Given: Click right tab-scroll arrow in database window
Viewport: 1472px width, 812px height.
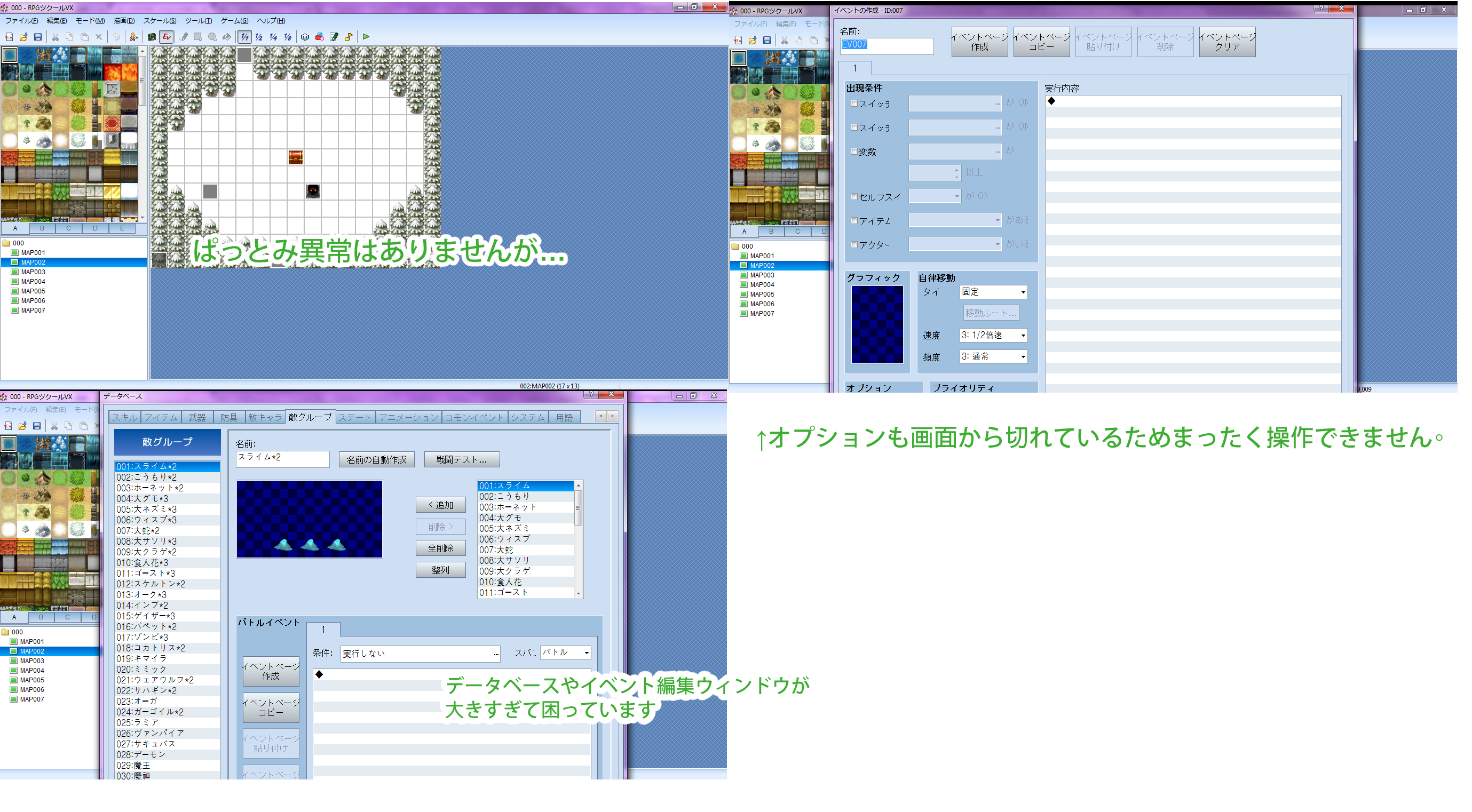Looking at the screenshot, I should [x=612, y=416].
